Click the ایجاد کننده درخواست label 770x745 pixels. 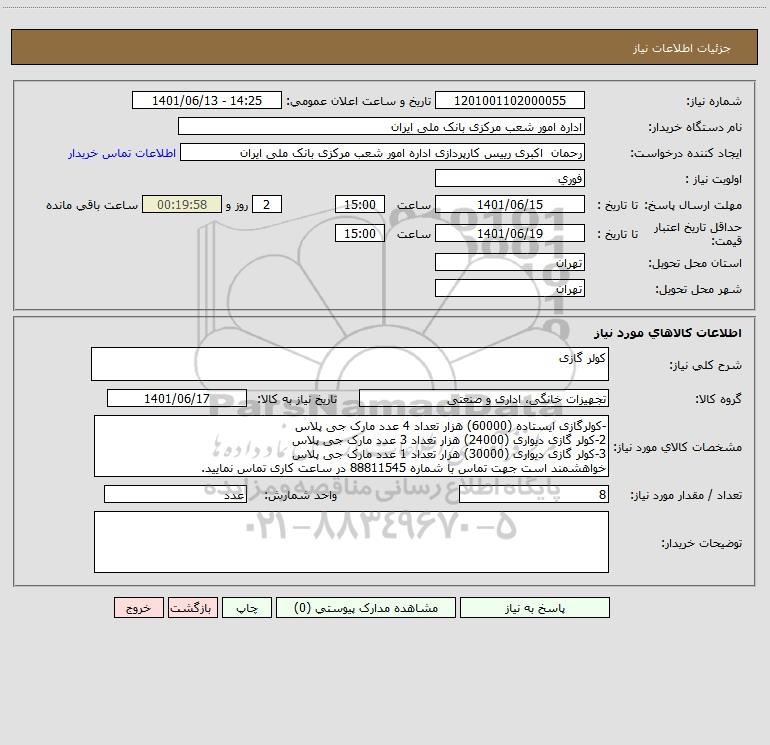686,154
